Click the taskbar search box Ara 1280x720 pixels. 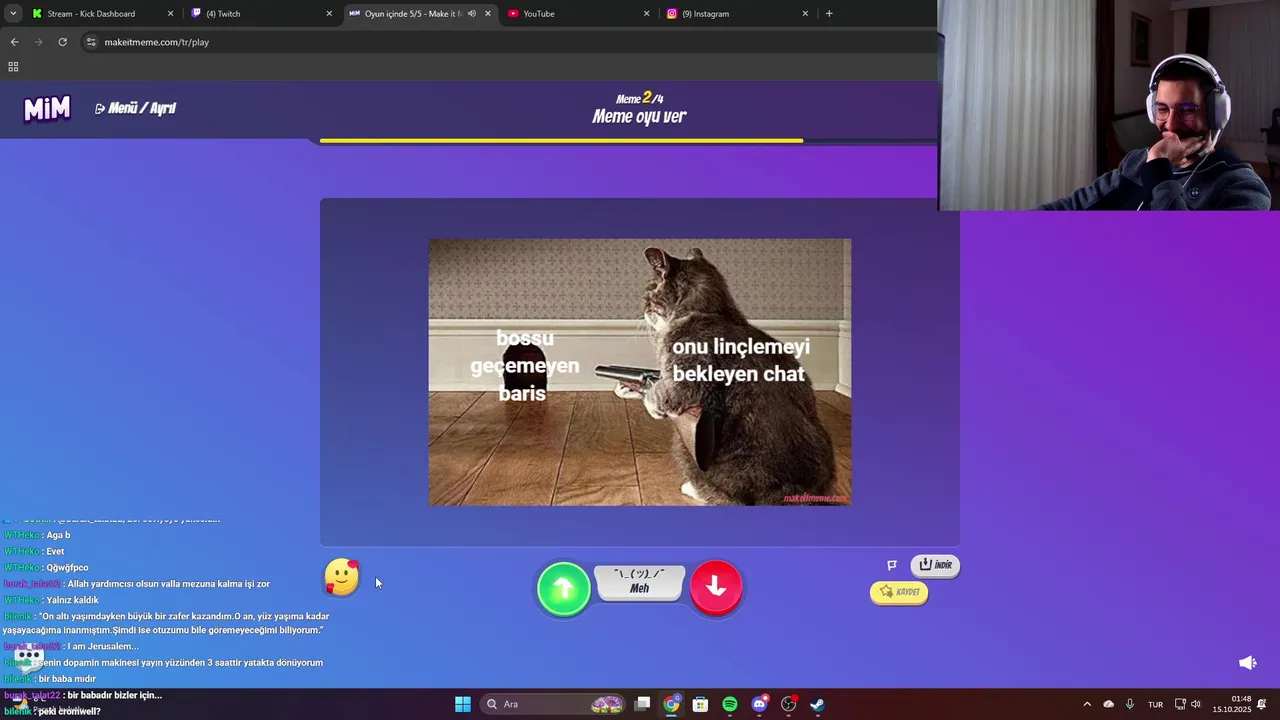coord(554,704)
